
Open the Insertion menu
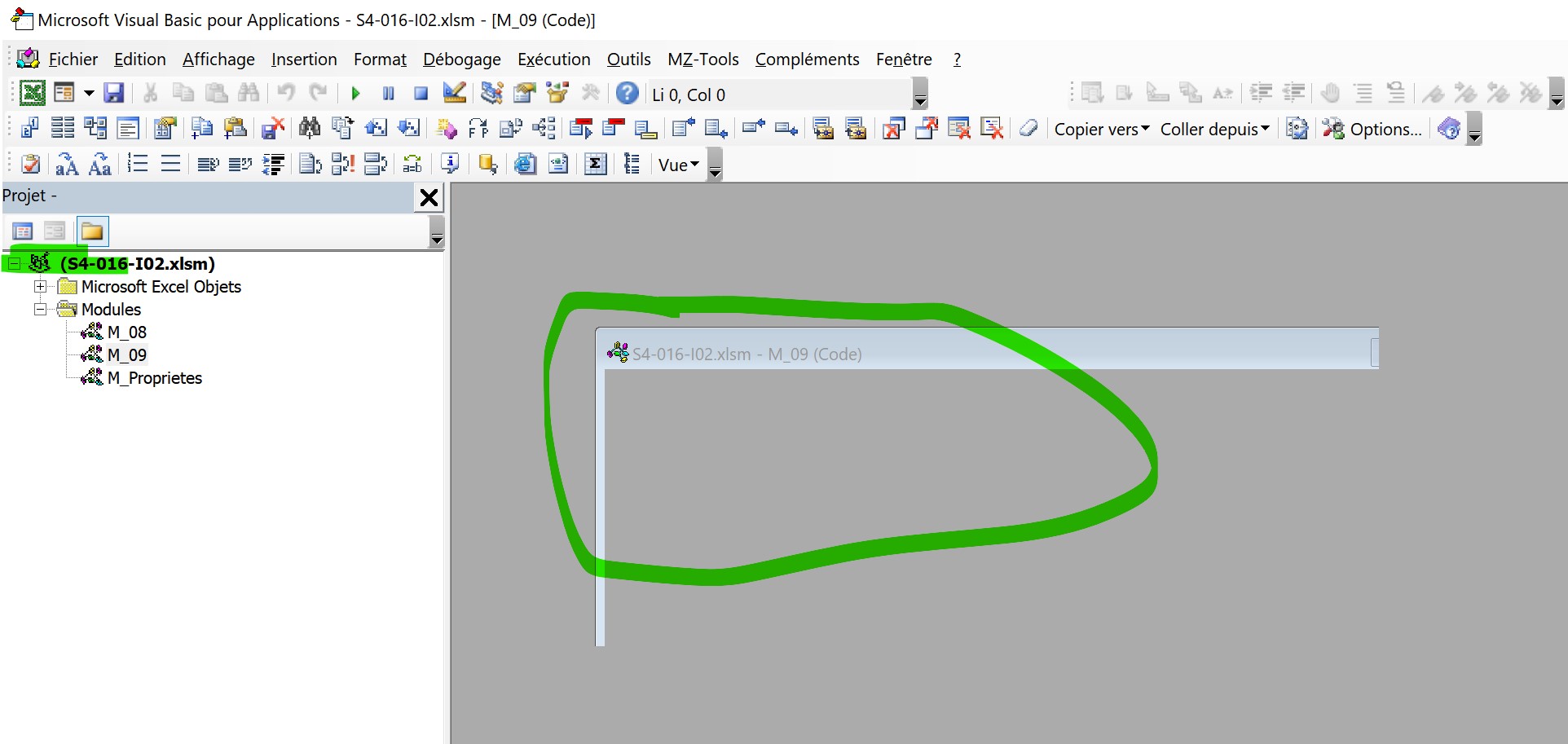tap(304, 59)
